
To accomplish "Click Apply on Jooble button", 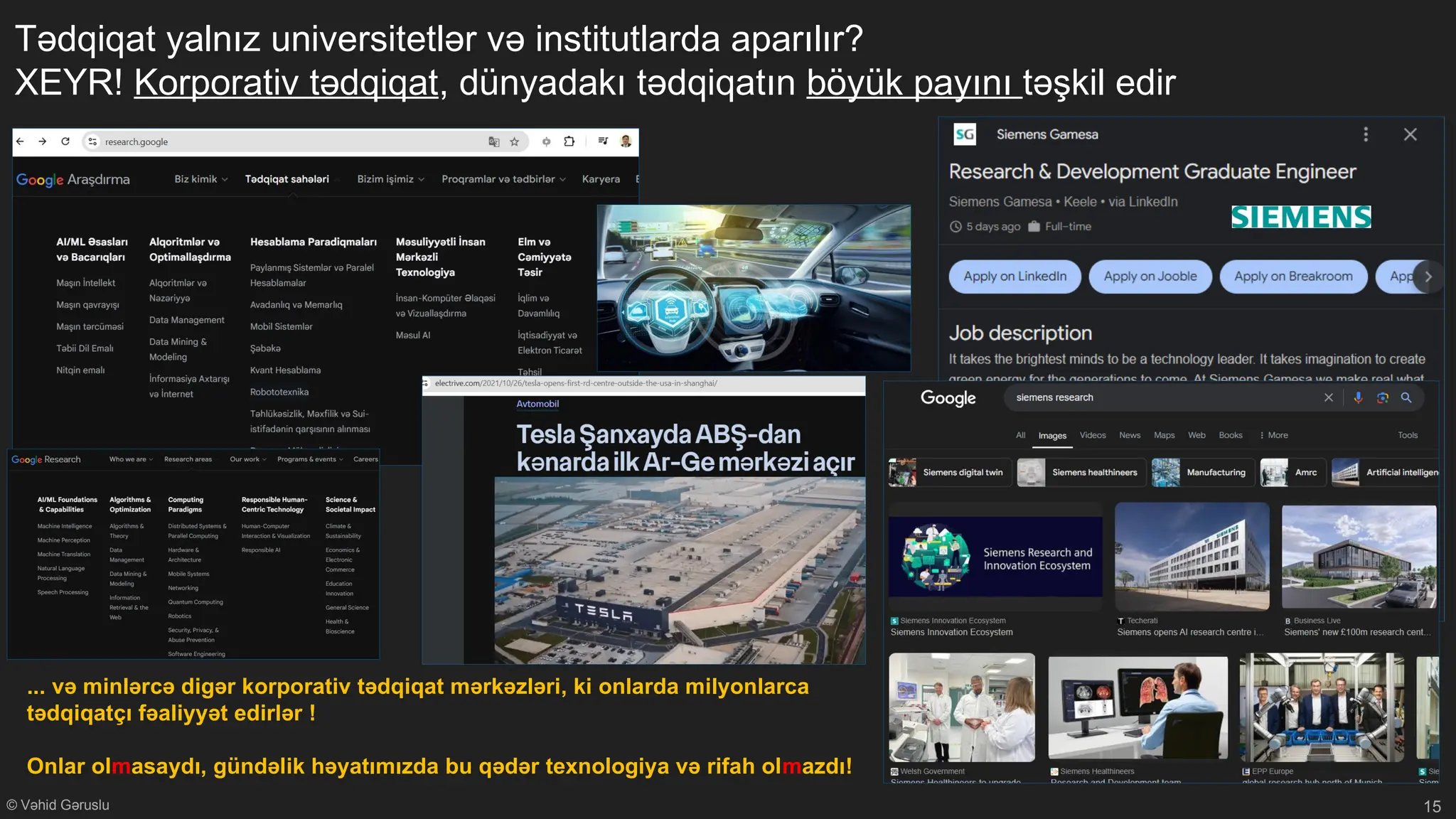I will pos(1150,277).
